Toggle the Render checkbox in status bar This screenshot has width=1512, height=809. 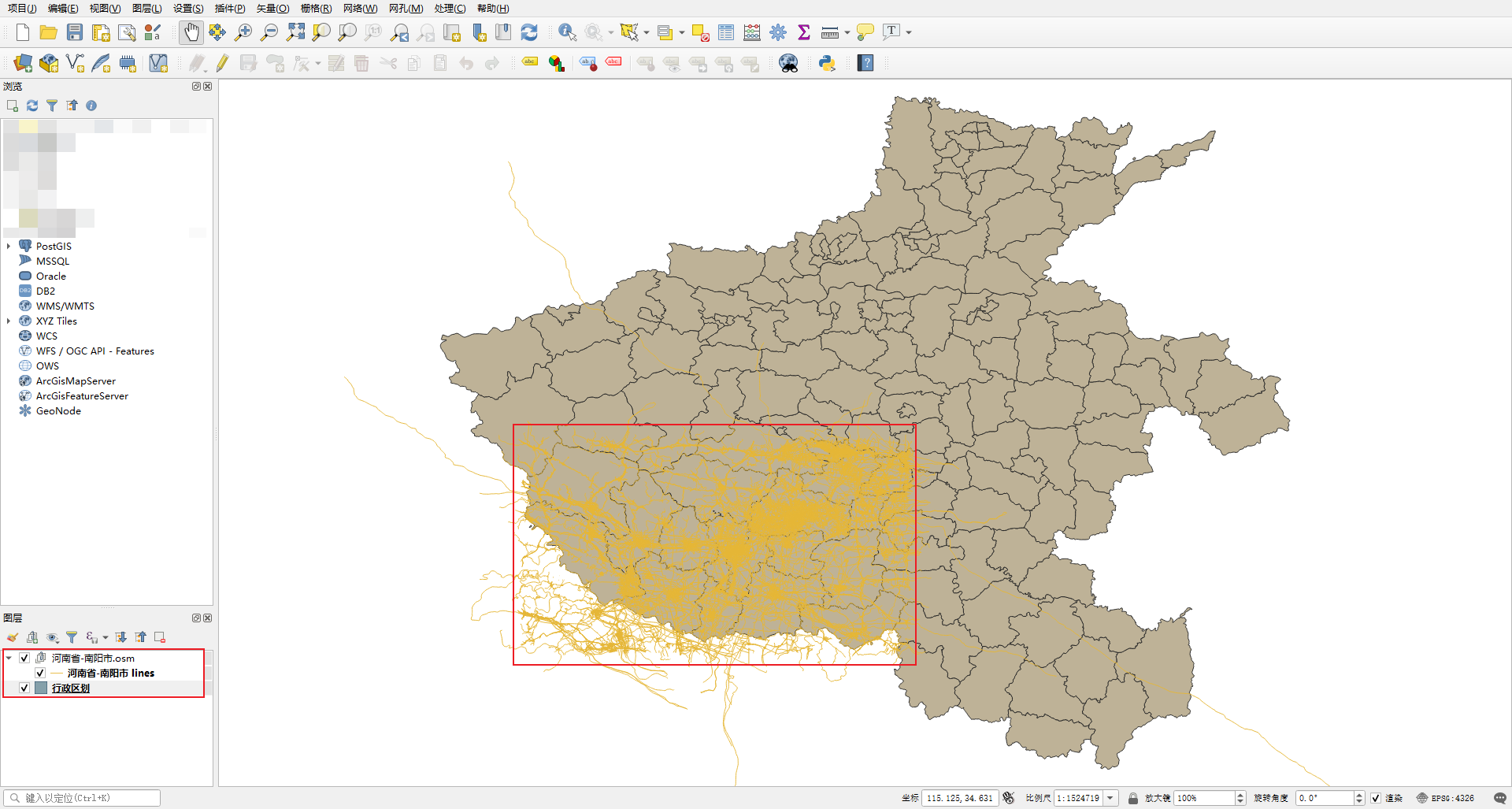click(1376, 798)
